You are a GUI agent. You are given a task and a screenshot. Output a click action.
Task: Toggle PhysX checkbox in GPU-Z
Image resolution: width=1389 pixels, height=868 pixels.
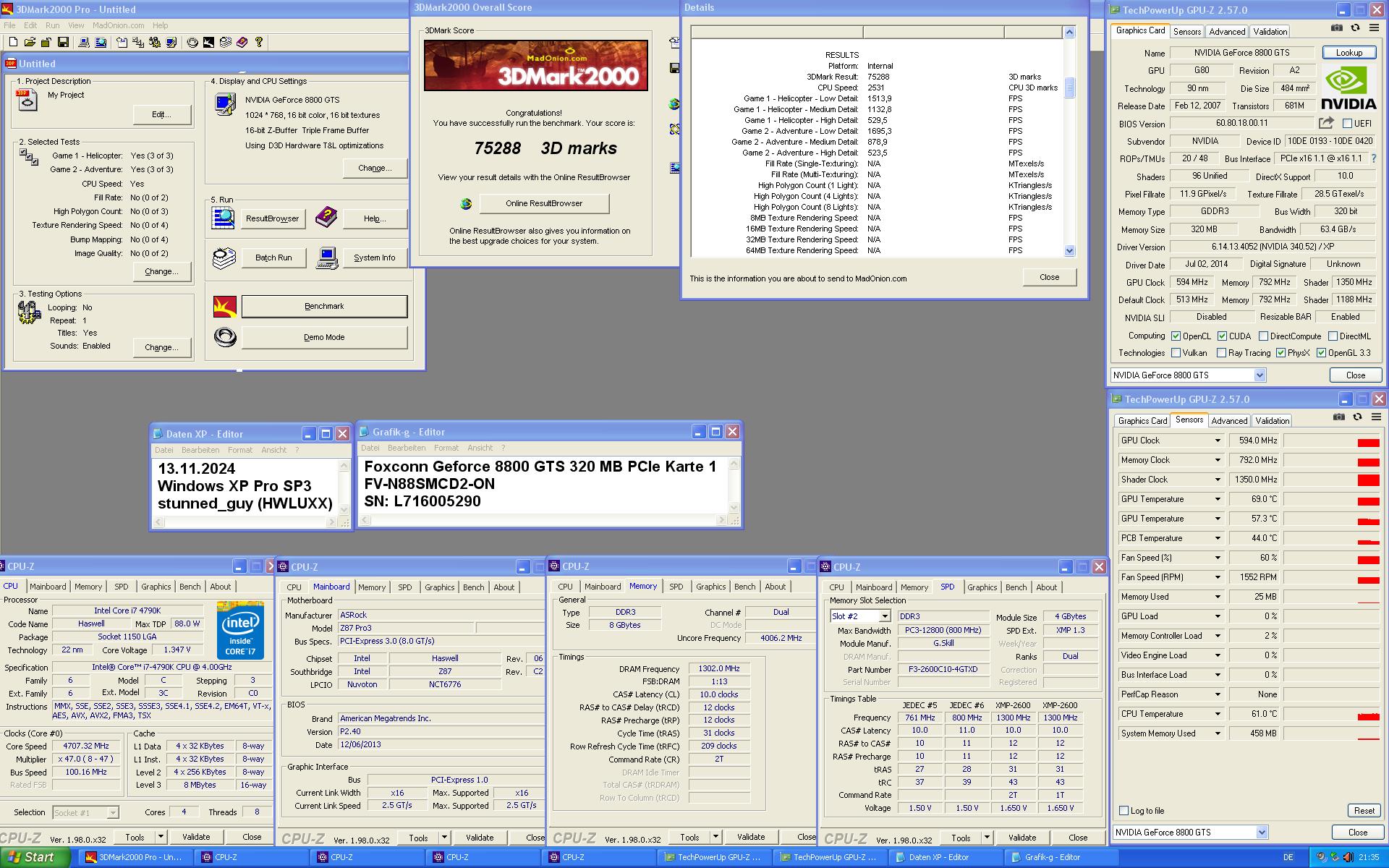point(1280,353)
